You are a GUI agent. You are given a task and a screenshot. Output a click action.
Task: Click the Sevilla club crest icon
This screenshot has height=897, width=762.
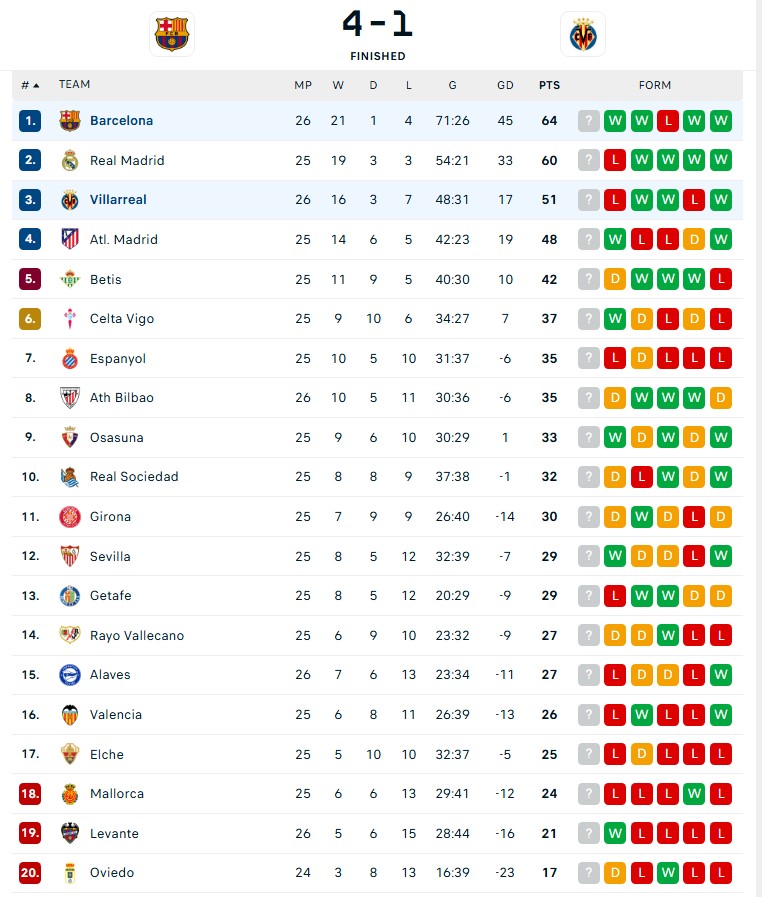pos(69,556)
